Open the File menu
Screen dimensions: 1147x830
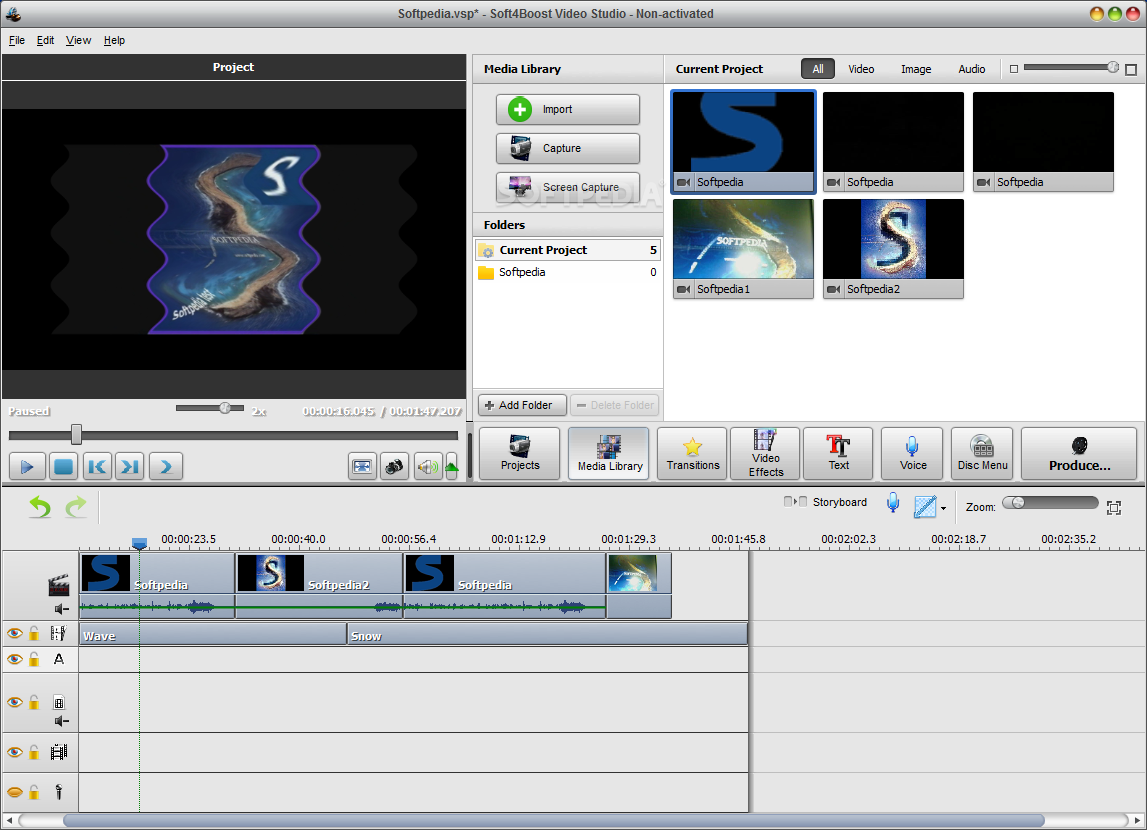pos(17,40)
